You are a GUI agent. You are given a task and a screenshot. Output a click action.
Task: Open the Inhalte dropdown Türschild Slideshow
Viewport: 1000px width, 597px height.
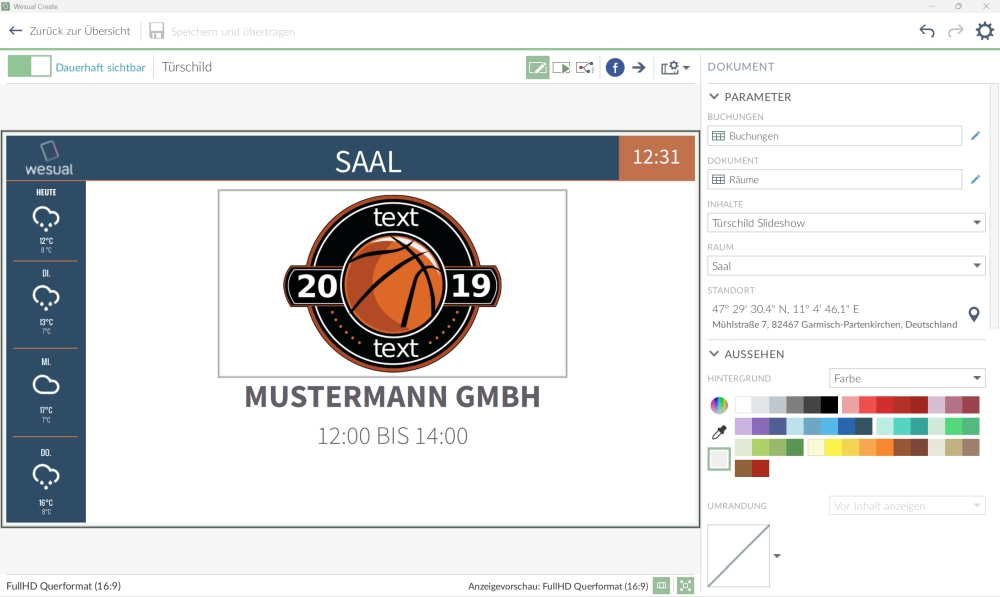[x=846, y=223]
